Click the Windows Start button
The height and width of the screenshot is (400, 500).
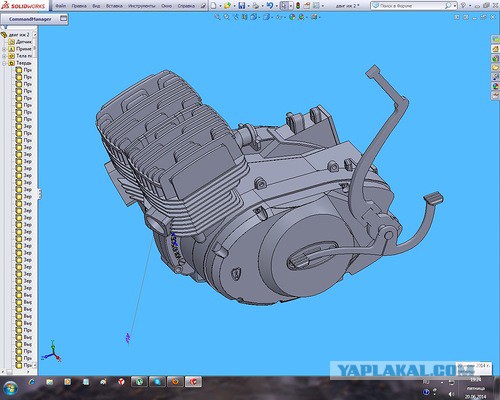(x=10, y=387)
